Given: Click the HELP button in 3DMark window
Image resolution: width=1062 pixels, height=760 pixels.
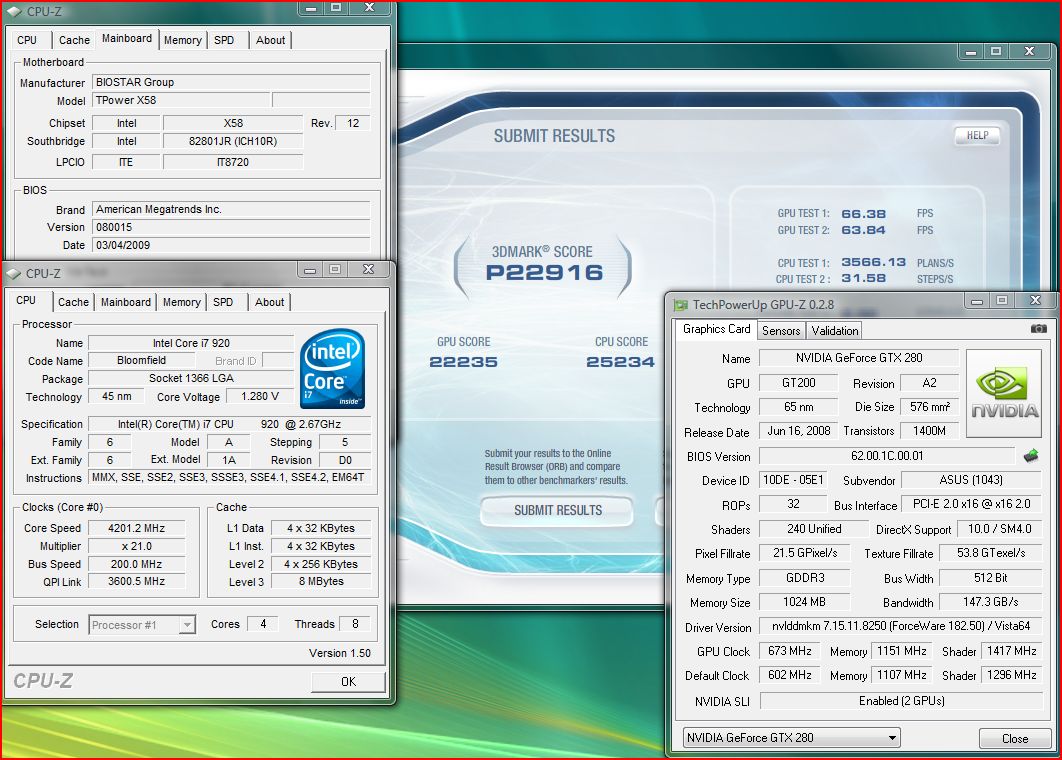Looking at the screenshot, I should point(977,135).
